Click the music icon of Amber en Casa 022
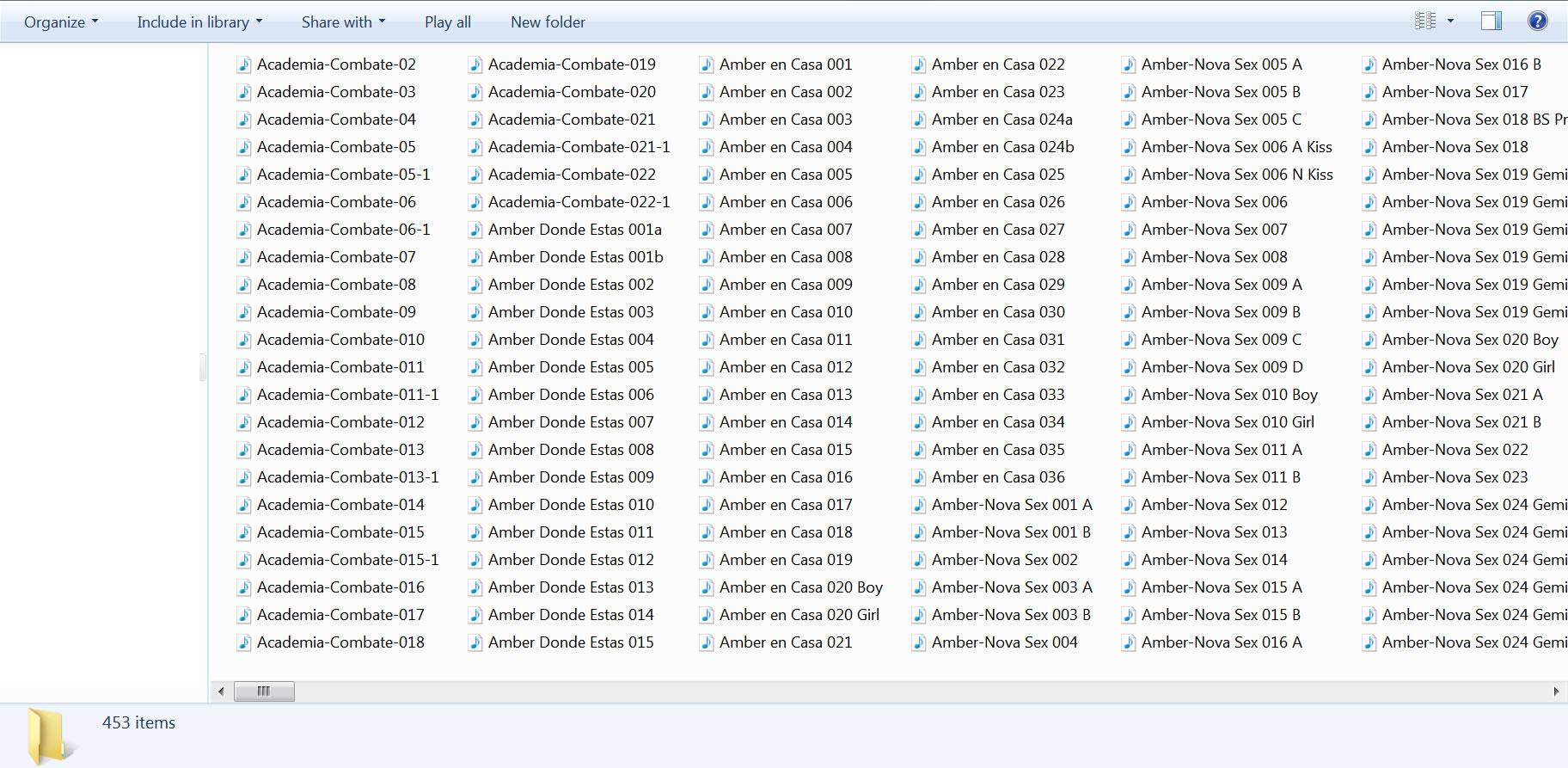This screenshot has width=1568, height=768. 919,65
